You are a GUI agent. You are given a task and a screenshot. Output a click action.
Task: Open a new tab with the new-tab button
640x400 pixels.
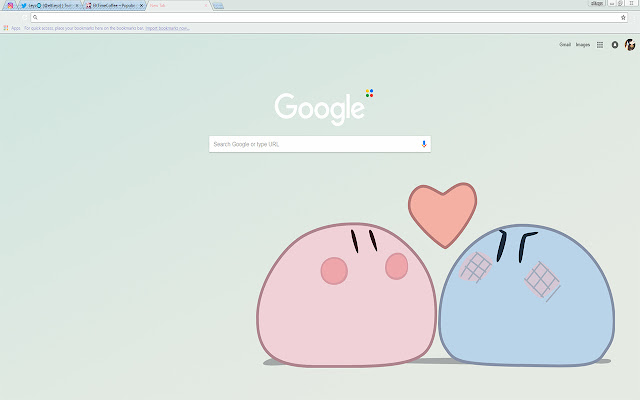point(218,6)
